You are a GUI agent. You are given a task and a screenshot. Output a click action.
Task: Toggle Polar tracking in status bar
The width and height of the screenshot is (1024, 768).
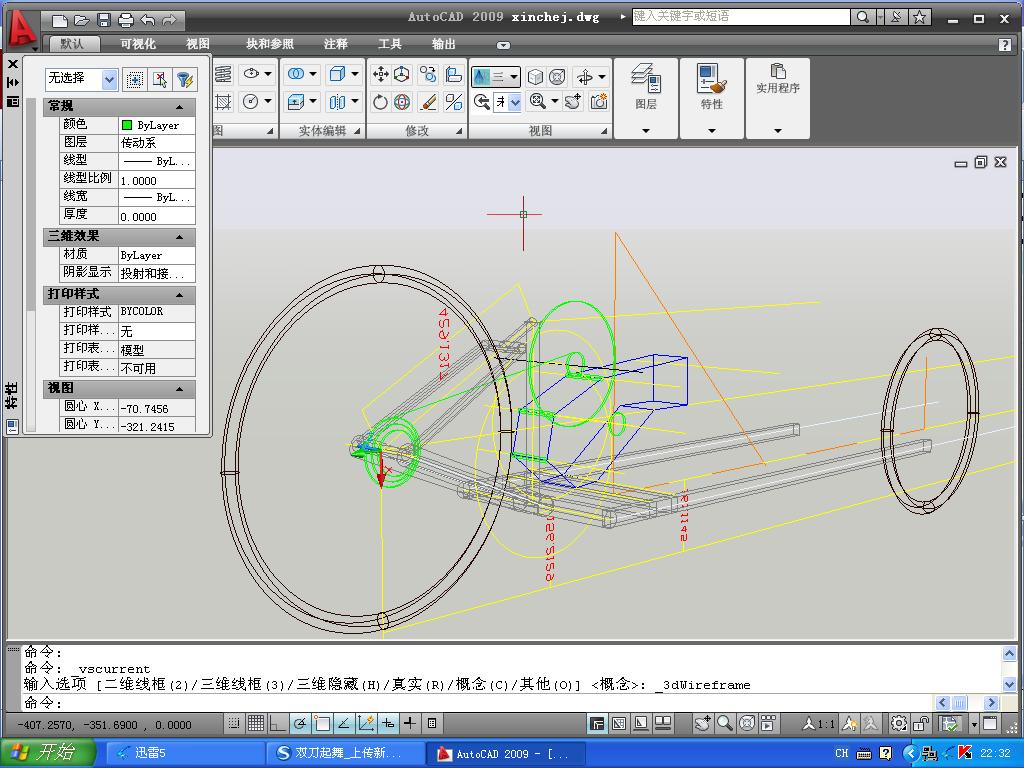[300, 723]
